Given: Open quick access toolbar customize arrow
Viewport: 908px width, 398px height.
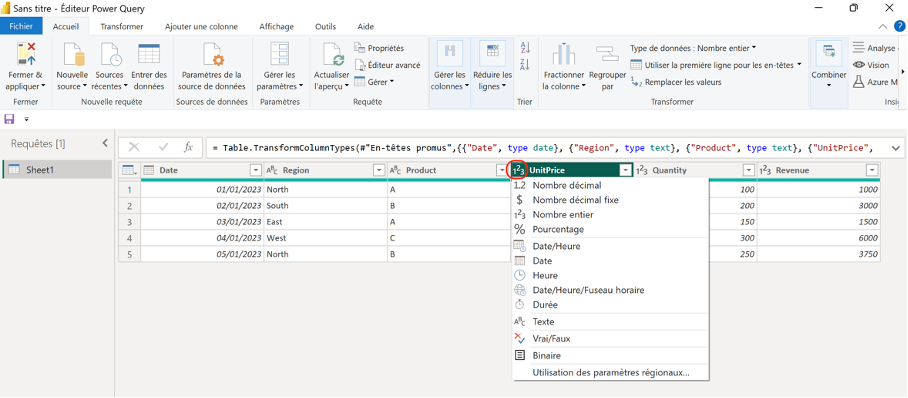Looking at the screenshot, I should click(26, 119).
